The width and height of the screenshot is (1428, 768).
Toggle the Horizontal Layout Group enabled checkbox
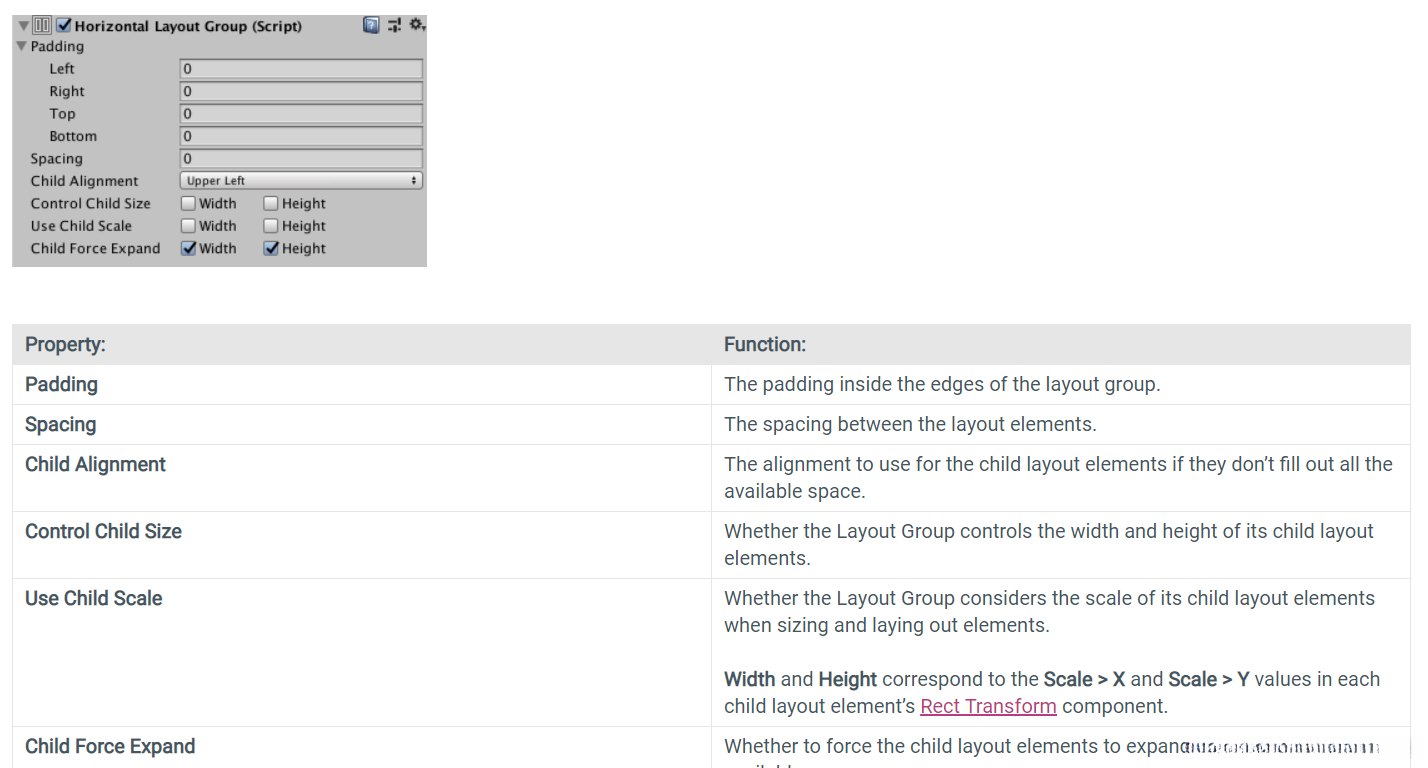64,25
